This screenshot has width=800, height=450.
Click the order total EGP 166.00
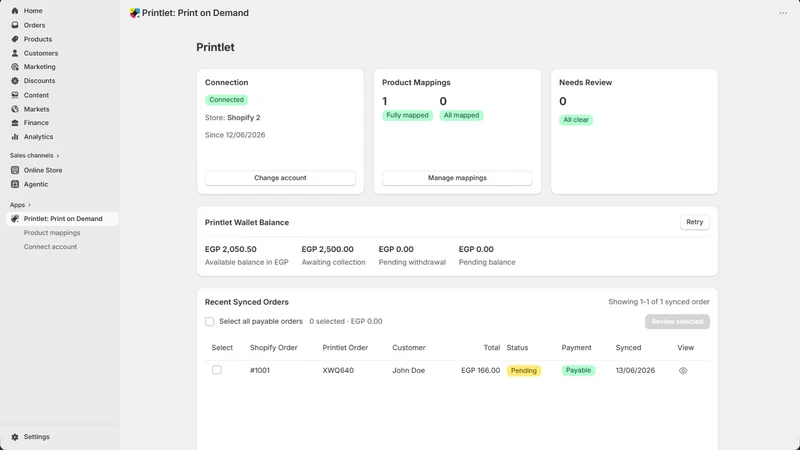point(481,370)
